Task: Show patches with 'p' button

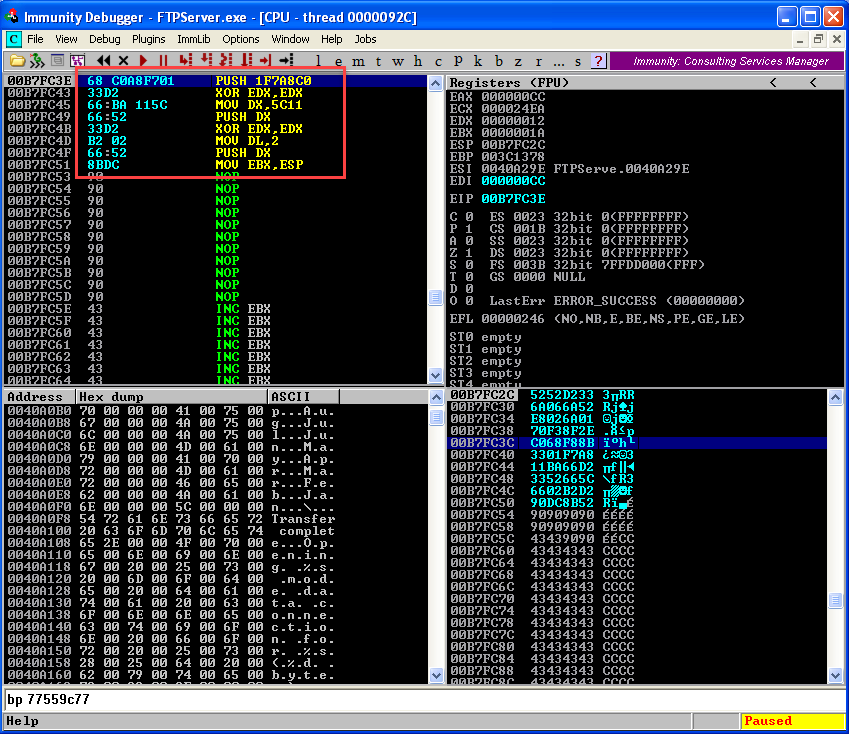Action: click(458, 61)
